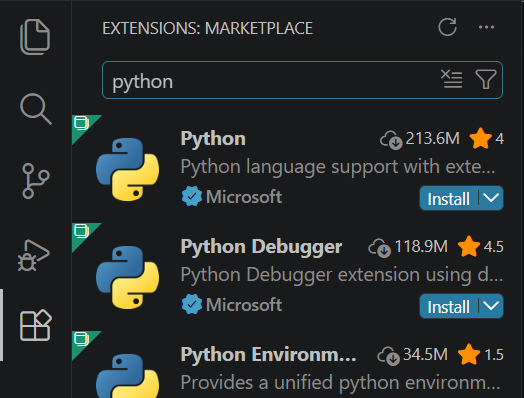Screen dimensions: 524x398
Task: Click the Microsoft publisher of Python Debugger
Action: pos(244,304)
